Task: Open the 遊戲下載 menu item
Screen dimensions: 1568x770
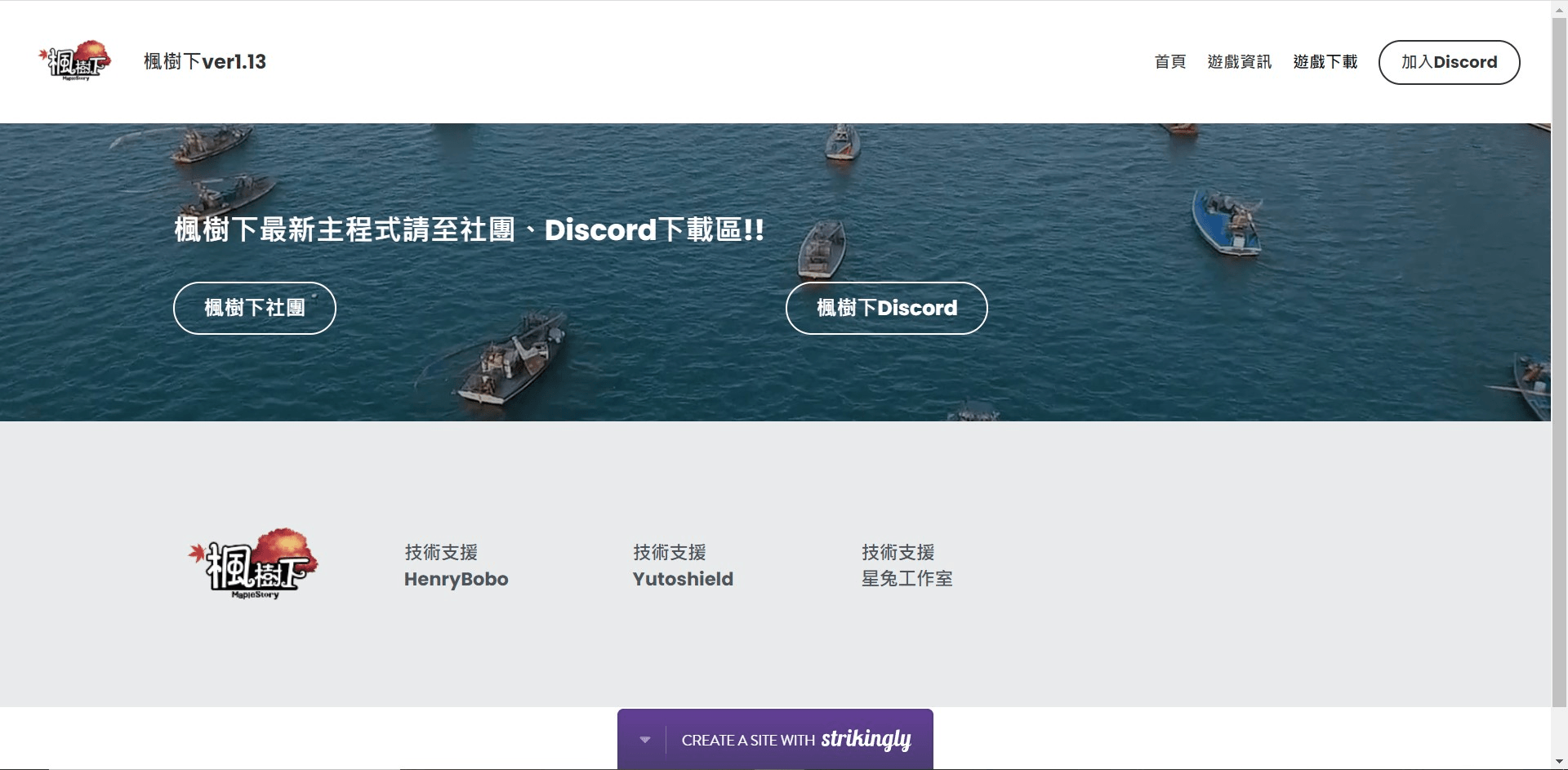Action: click(1325, 61)
